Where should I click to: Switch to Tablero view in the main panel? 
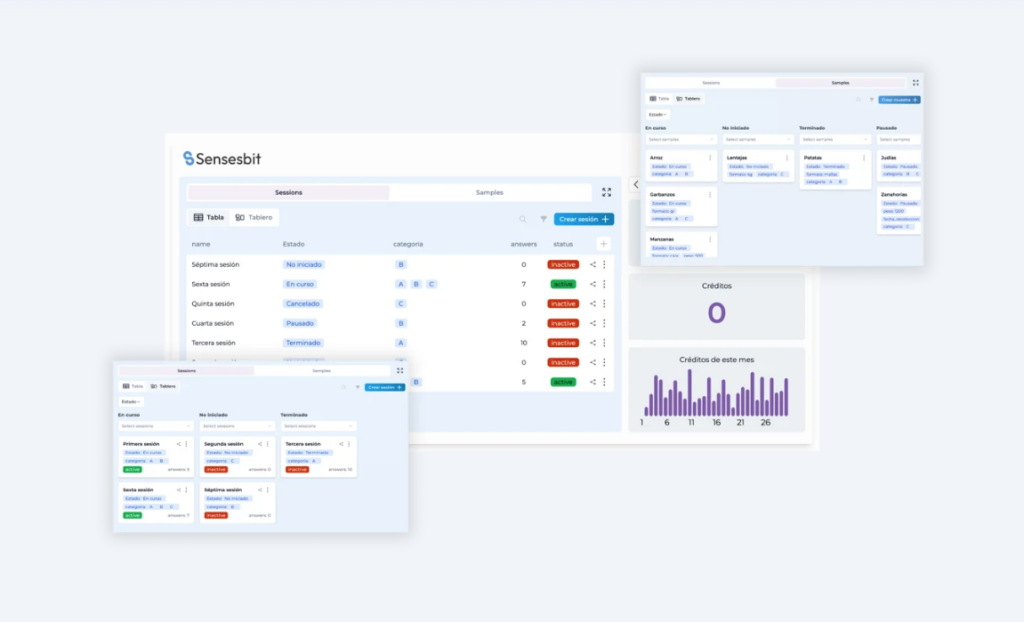point(254,217)
